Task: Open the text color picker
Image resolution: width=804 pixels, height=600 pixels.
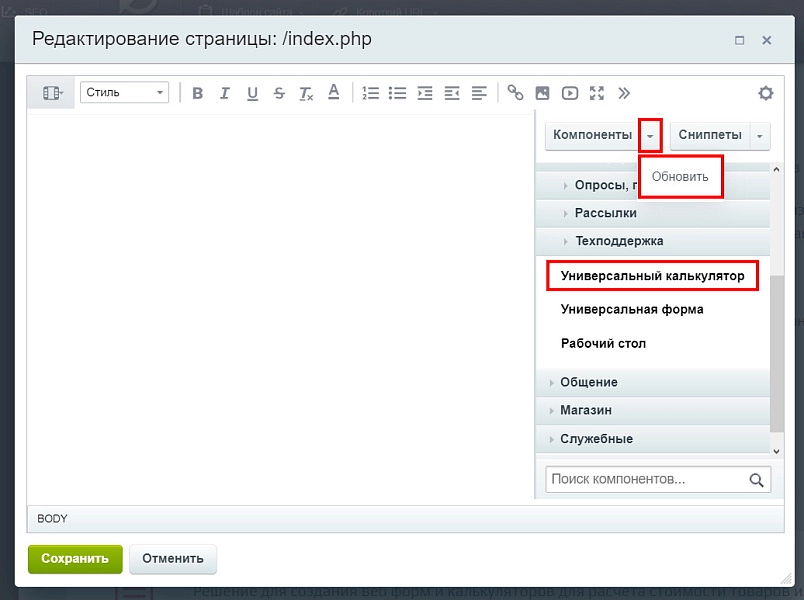Action: [334, 92]
